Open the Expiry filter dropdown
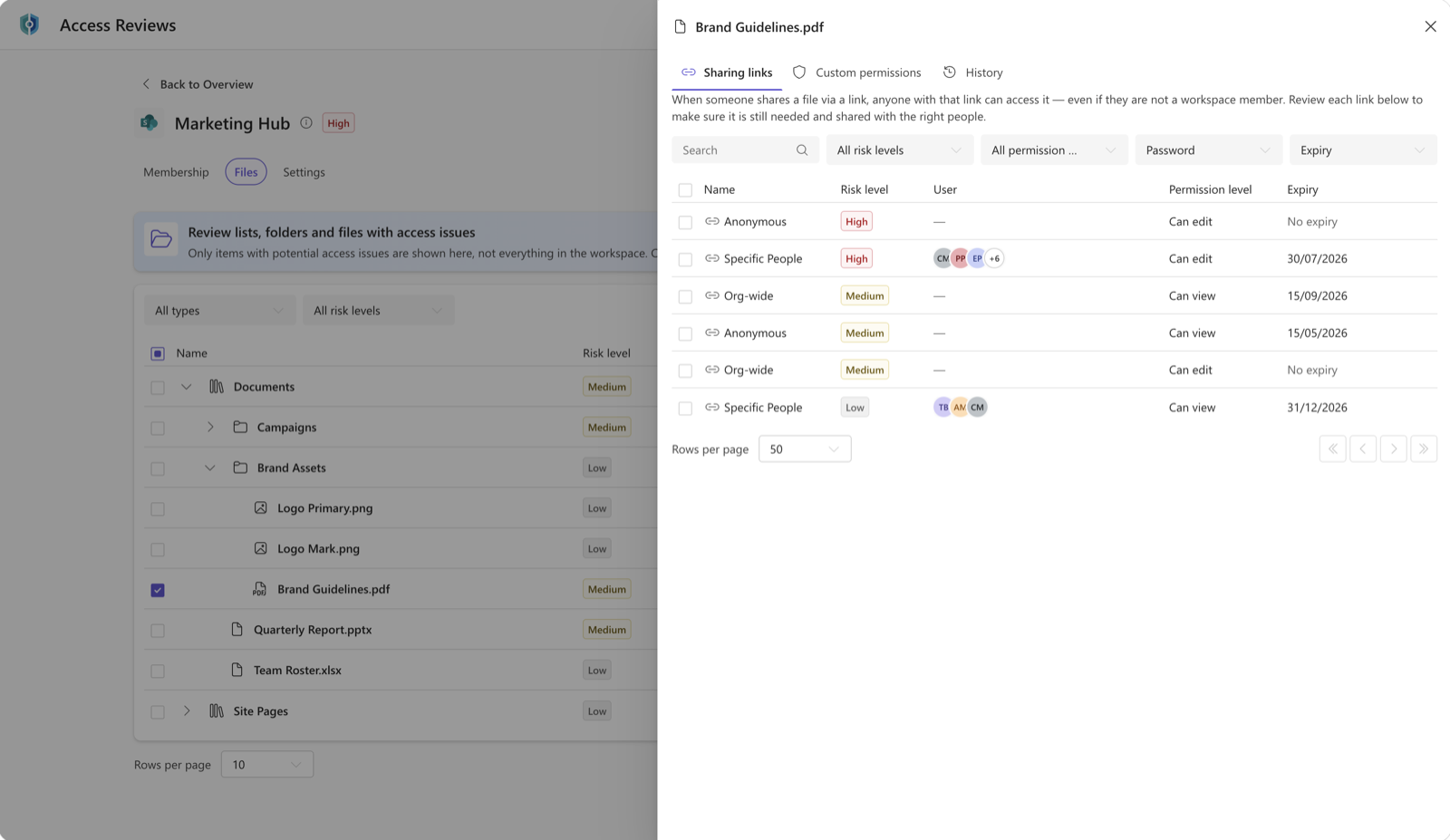Screen dimensions: 1450x840 pyautogui.click(x=1363, y=150)
